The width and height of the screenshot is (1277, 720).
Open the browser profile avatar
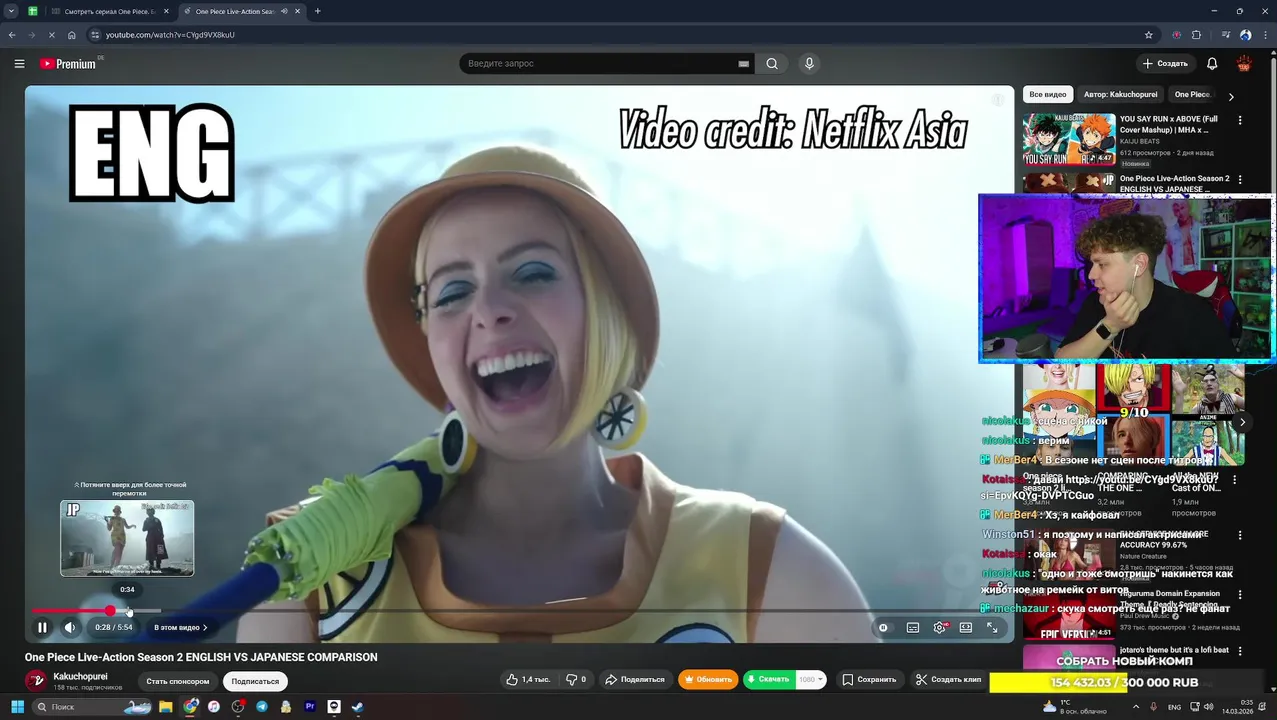tap(1245, 35)
